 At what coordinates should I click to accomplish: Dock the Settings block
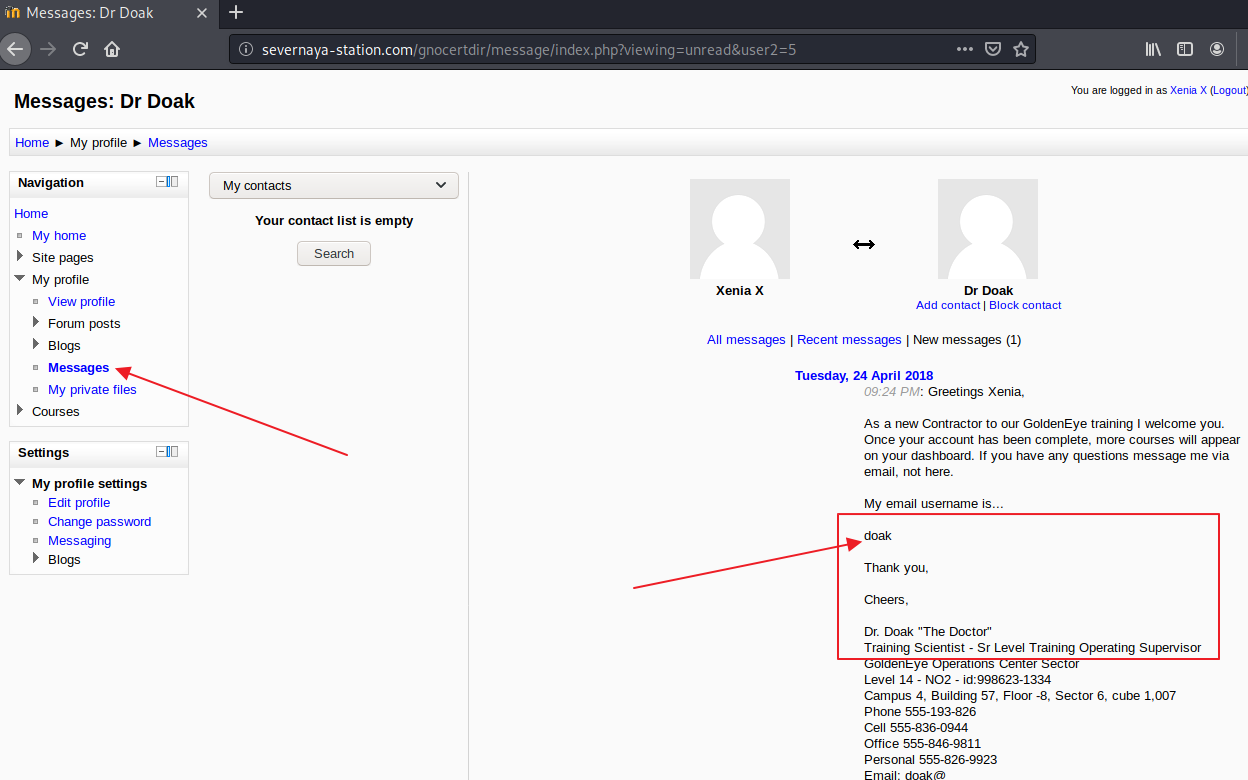tap(173, 452)
